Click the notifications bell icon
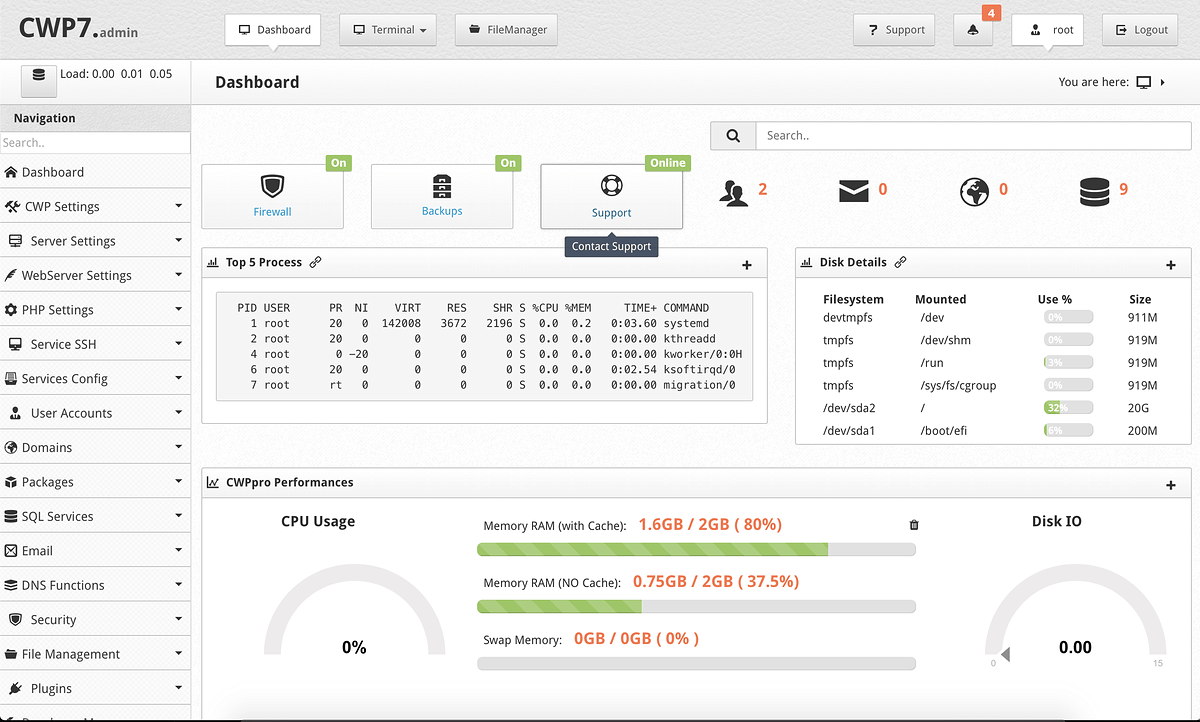Screen dimensions: 1200x722 973,30
